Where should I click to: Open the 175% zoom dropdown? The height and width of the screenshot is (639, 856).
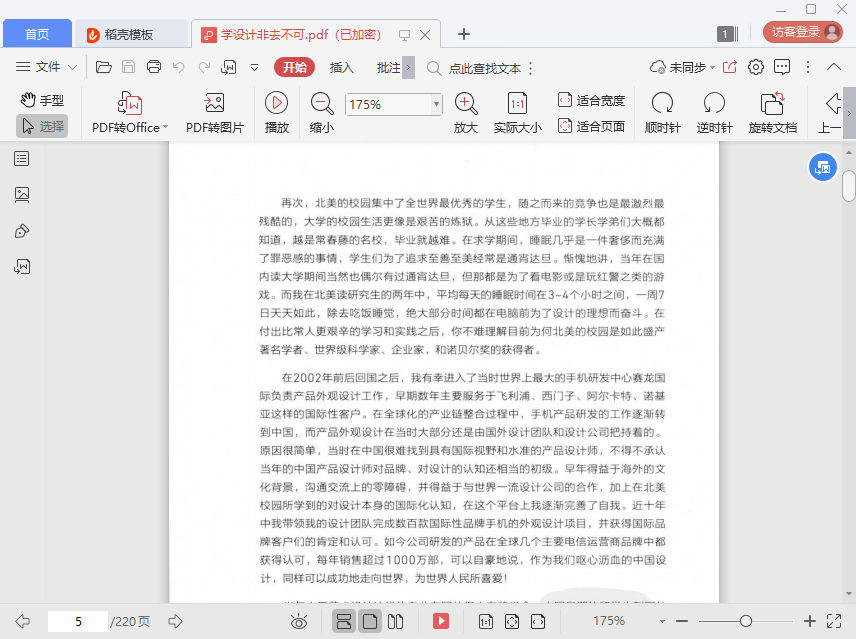tap(436, 104)
